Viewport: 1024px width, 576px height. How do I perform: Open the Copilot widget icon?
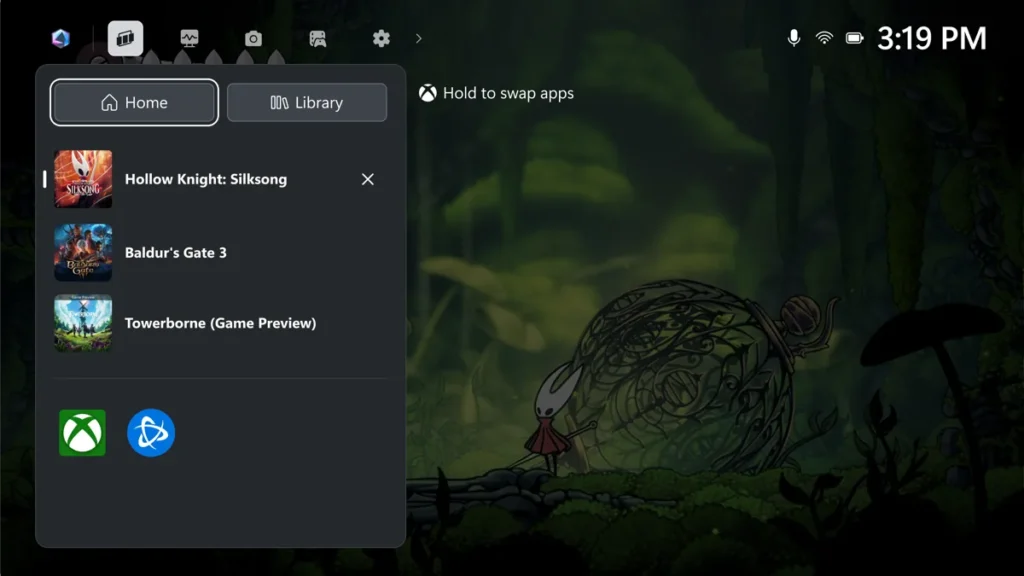point(61,38)
